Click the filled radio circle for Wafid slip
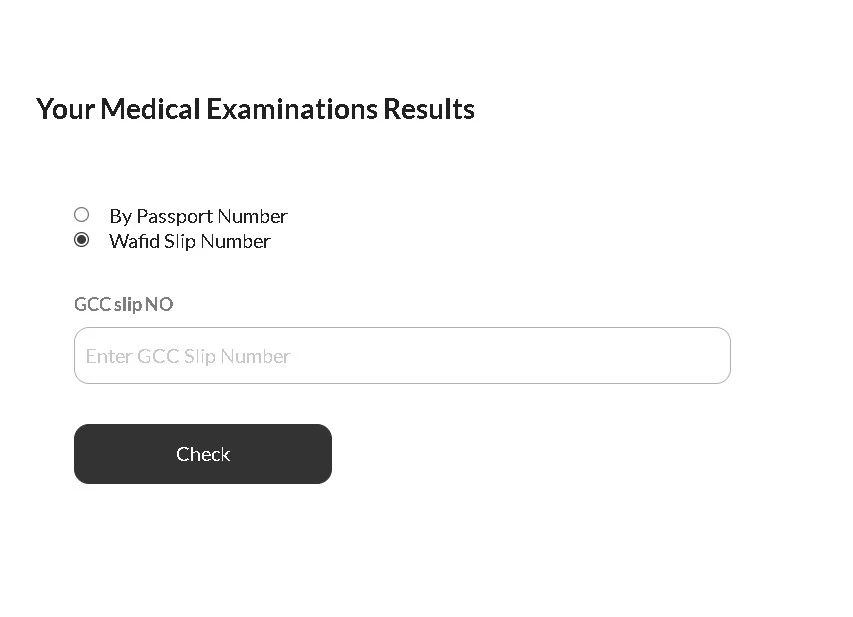This screenshot has width=853, height=617. tap(82, 240)
